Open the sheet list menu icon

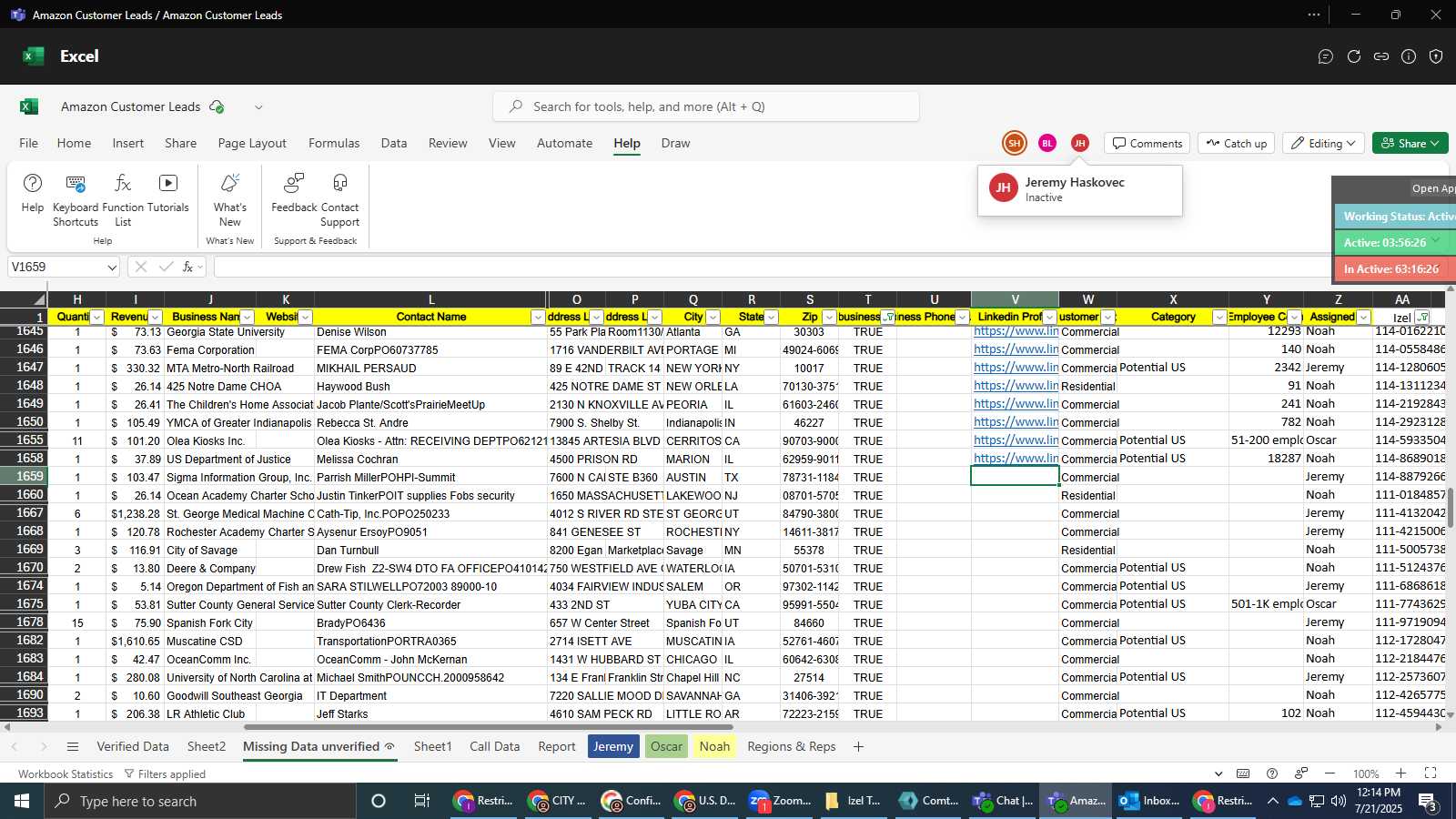73,746
